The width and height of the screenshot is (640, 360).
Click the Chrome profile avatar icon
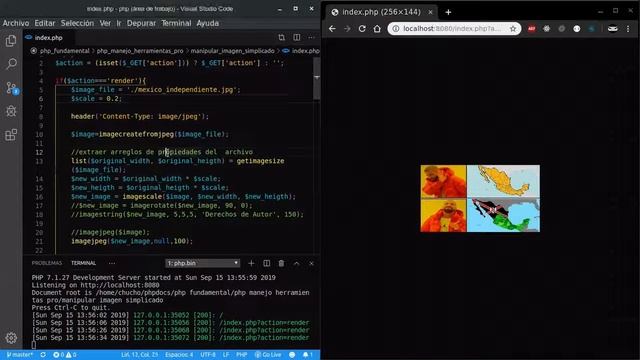(x=613, y=29)
